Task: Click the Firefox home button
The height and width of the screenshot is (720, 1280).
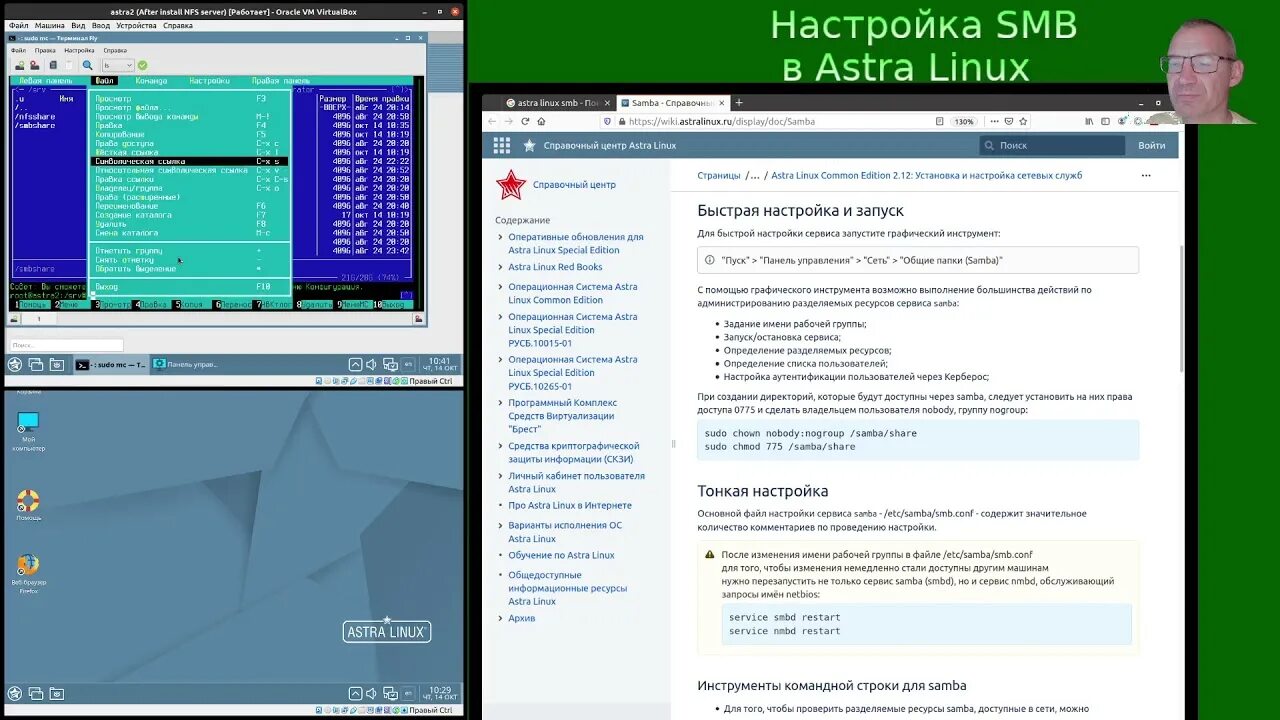Action: 541,121
